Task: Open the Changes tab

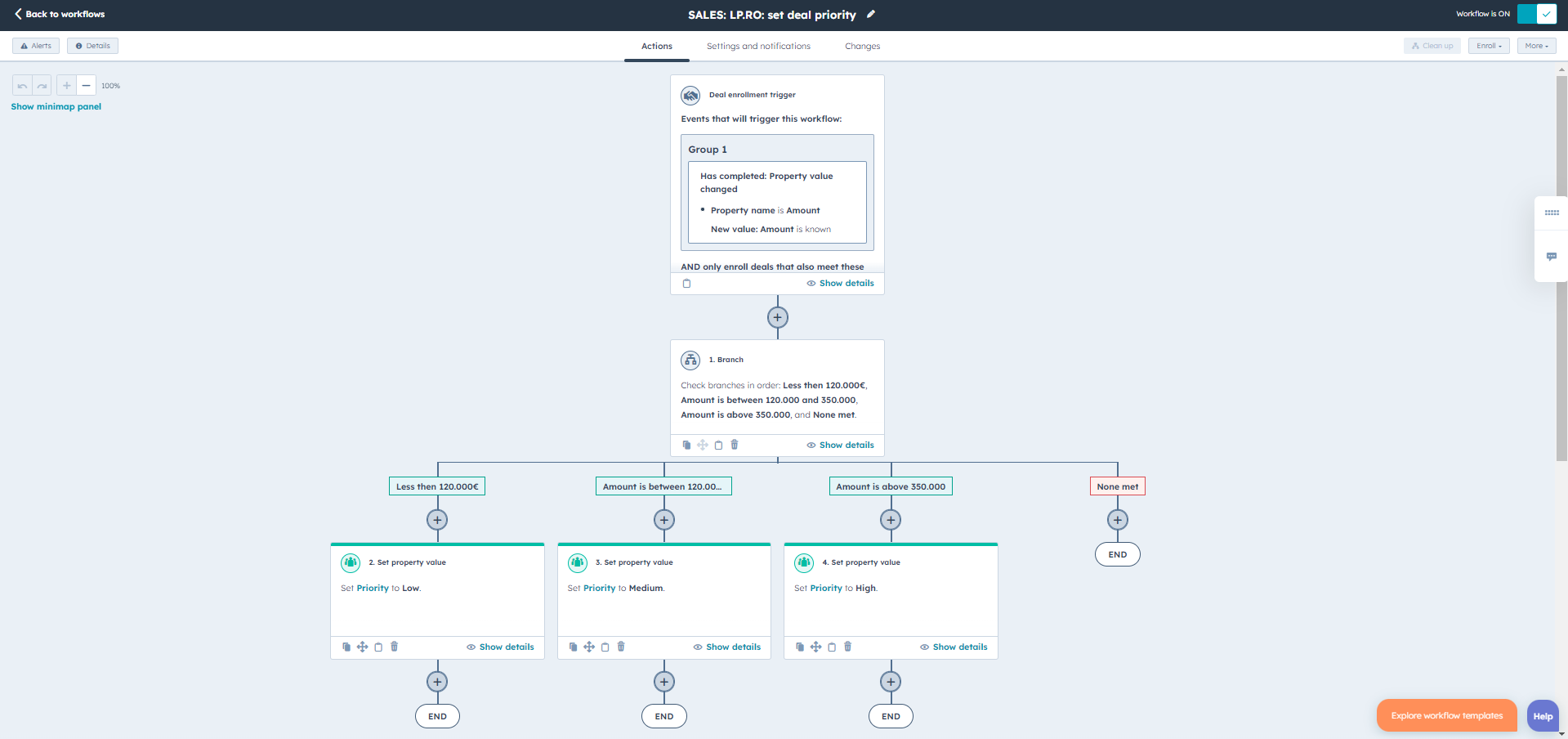Action: [862, 47]
